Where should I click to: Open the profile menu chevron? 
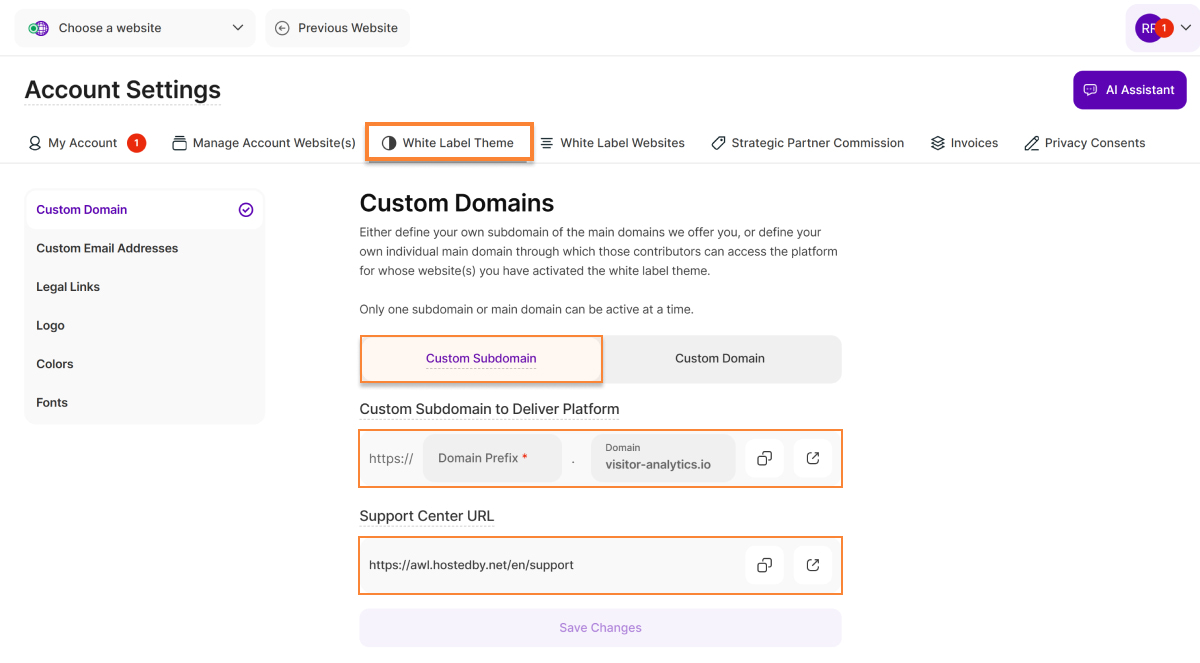[1186, 28]
